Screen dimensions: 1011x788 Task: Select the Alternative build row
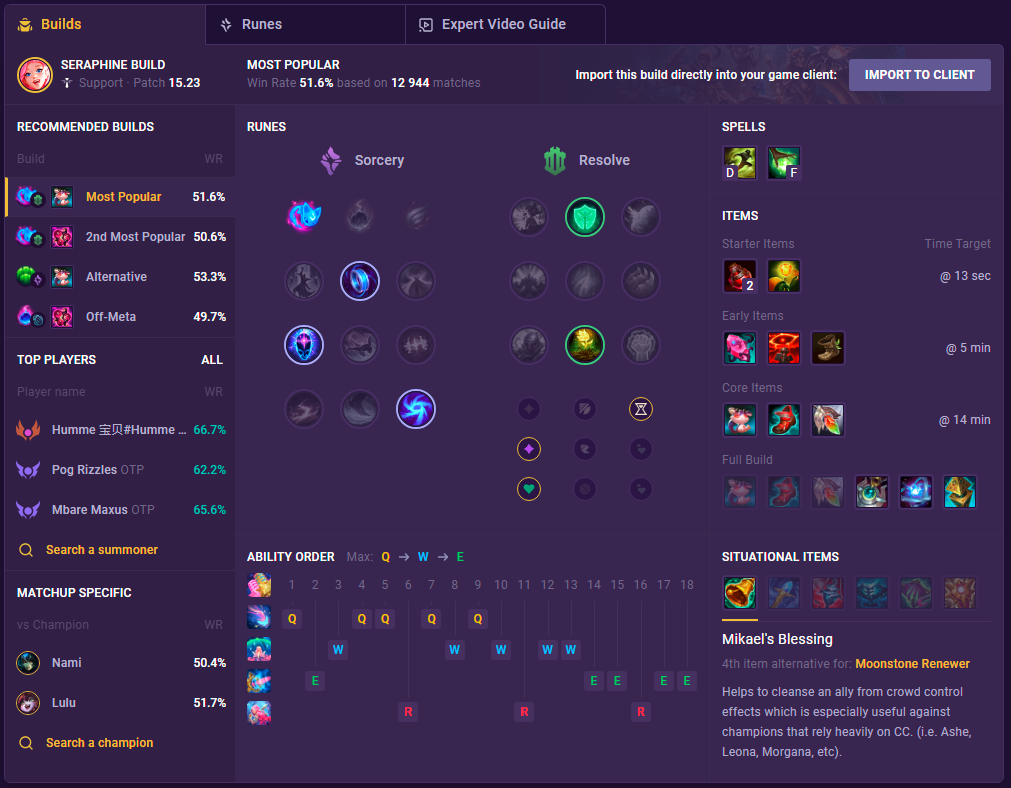(120, 277)
